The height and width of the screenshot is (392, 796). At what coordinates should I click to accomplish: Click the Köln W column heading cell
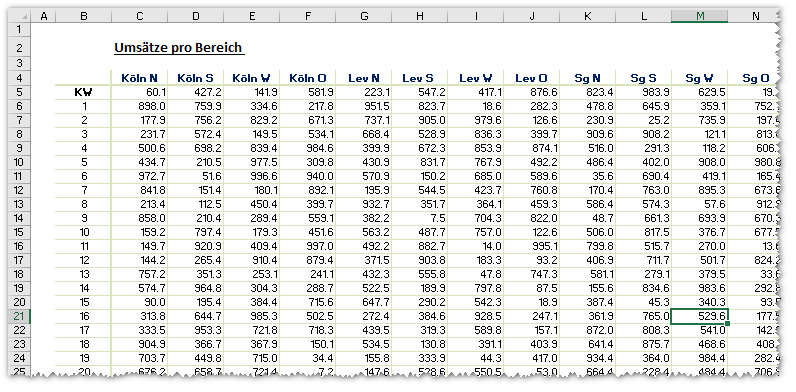coord(251,78)
